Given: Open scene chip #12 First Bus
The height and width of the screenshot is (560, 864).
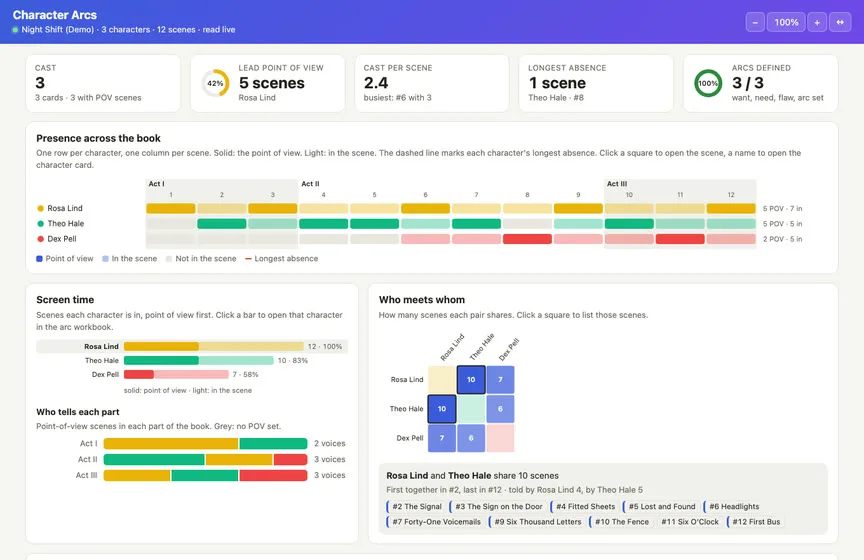Looking at the screenshot, I should [755, 522].
